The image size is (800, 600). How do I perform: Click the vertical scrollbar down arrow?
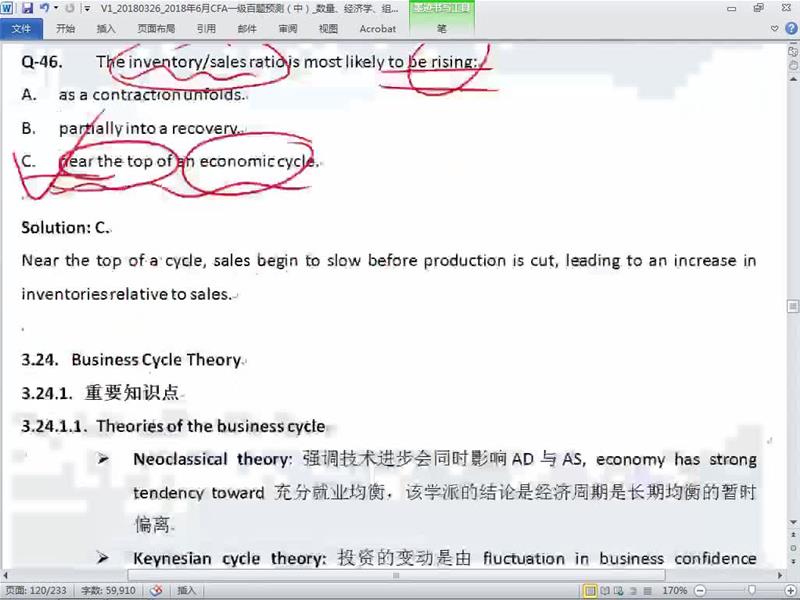(x=793, y=522)
